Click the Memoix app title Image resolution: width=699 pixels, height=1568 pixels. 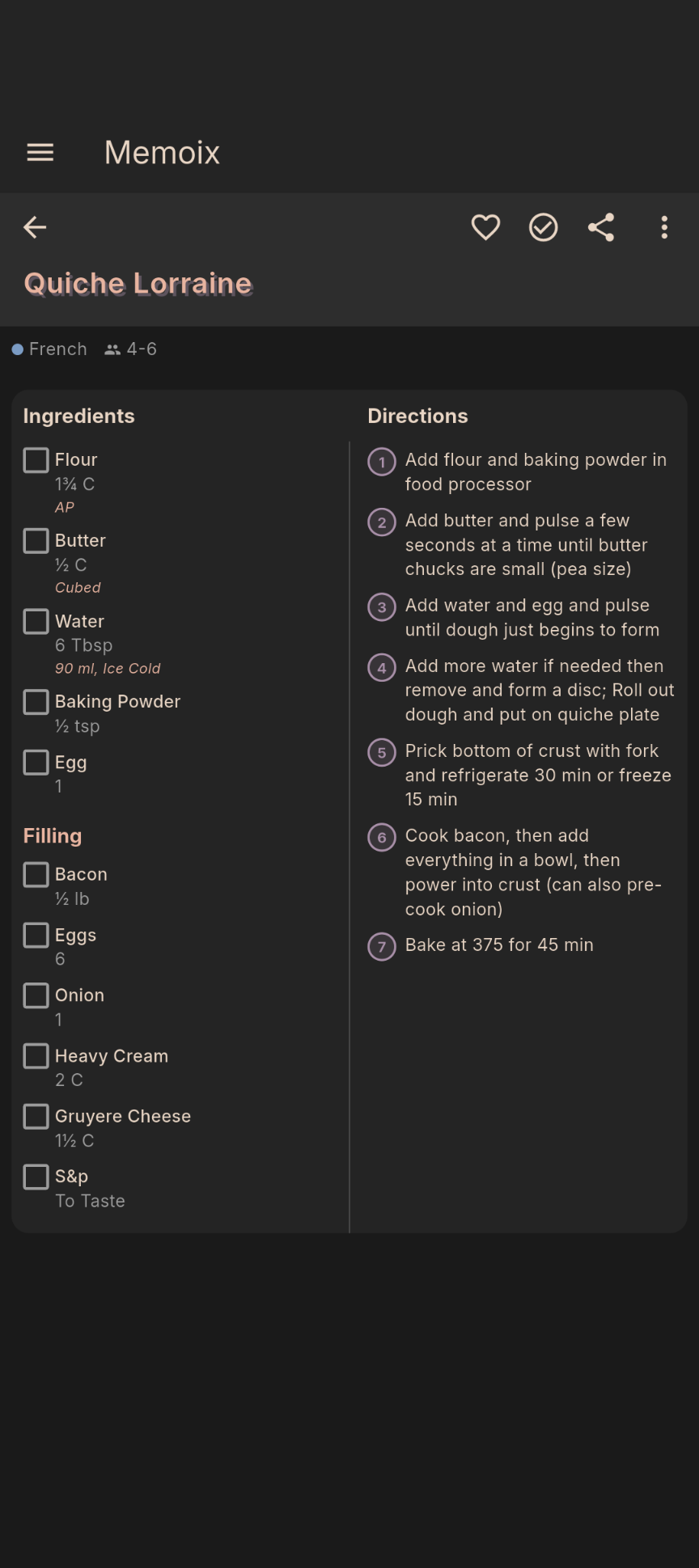161,152
